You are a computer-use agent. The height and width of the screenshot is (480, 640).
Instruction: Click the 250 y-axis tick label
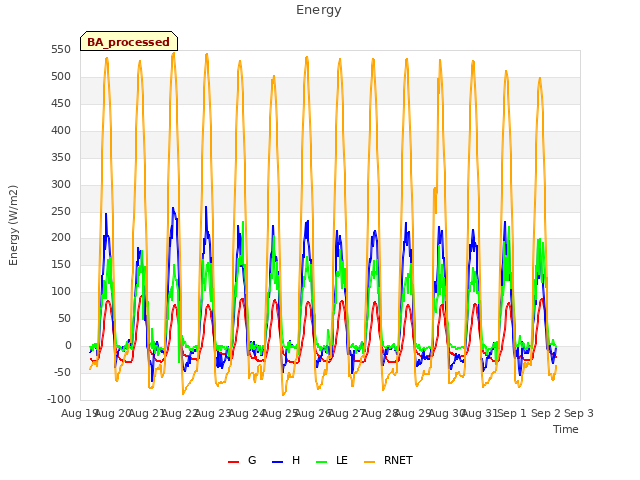pos(61,211)
